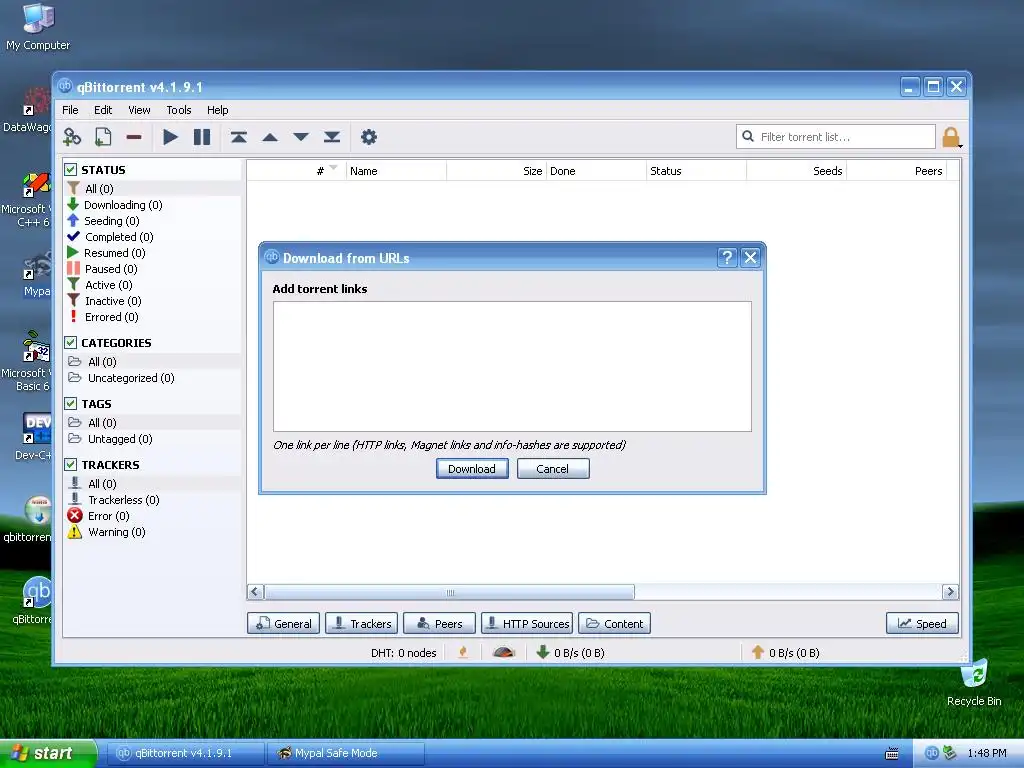Switch to the General tab
1024x768 pixels.
(x=284, y=624)
